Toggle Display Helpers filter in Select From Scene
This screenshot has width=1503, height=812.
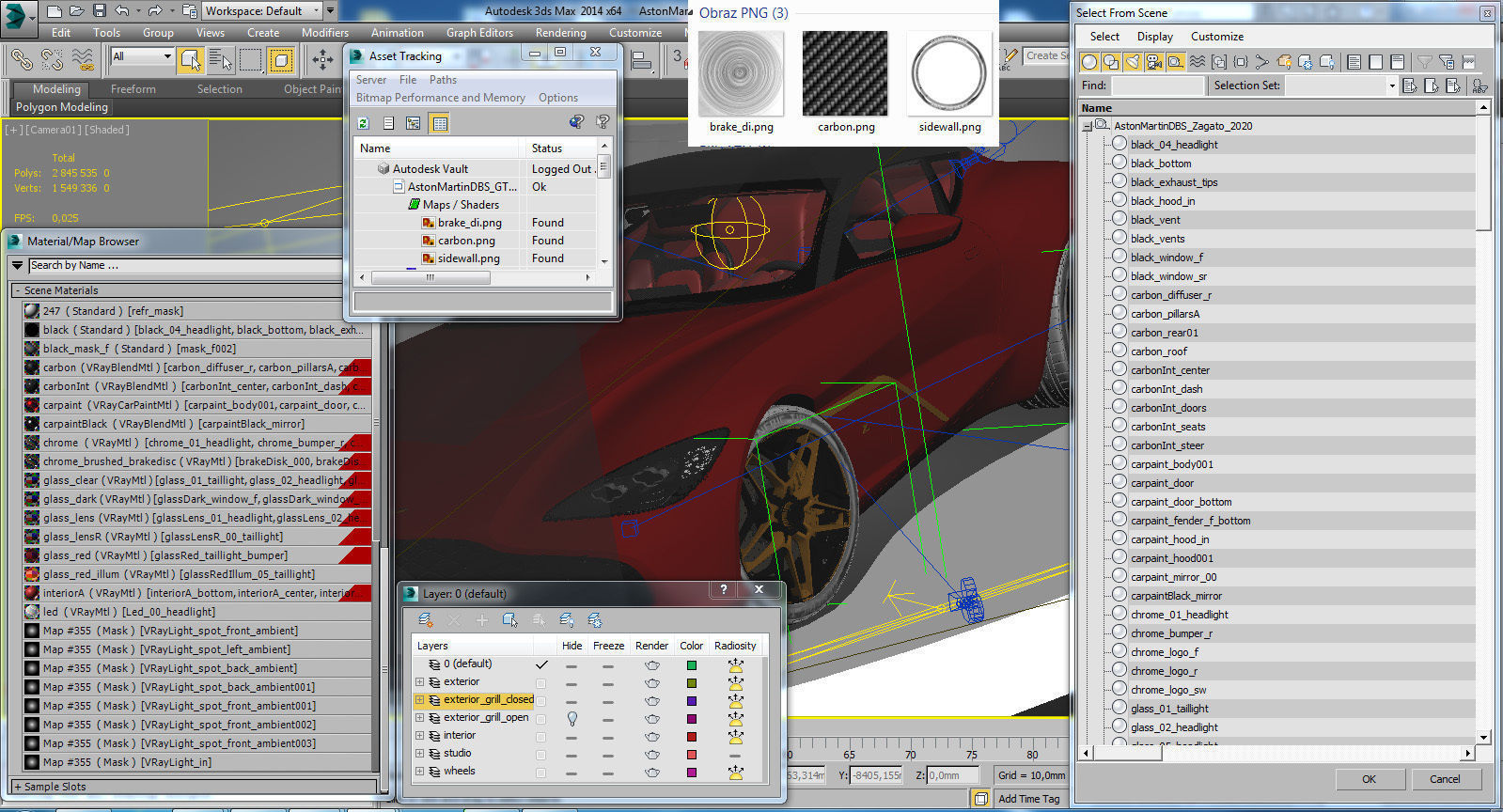[x=1176, y=62]
